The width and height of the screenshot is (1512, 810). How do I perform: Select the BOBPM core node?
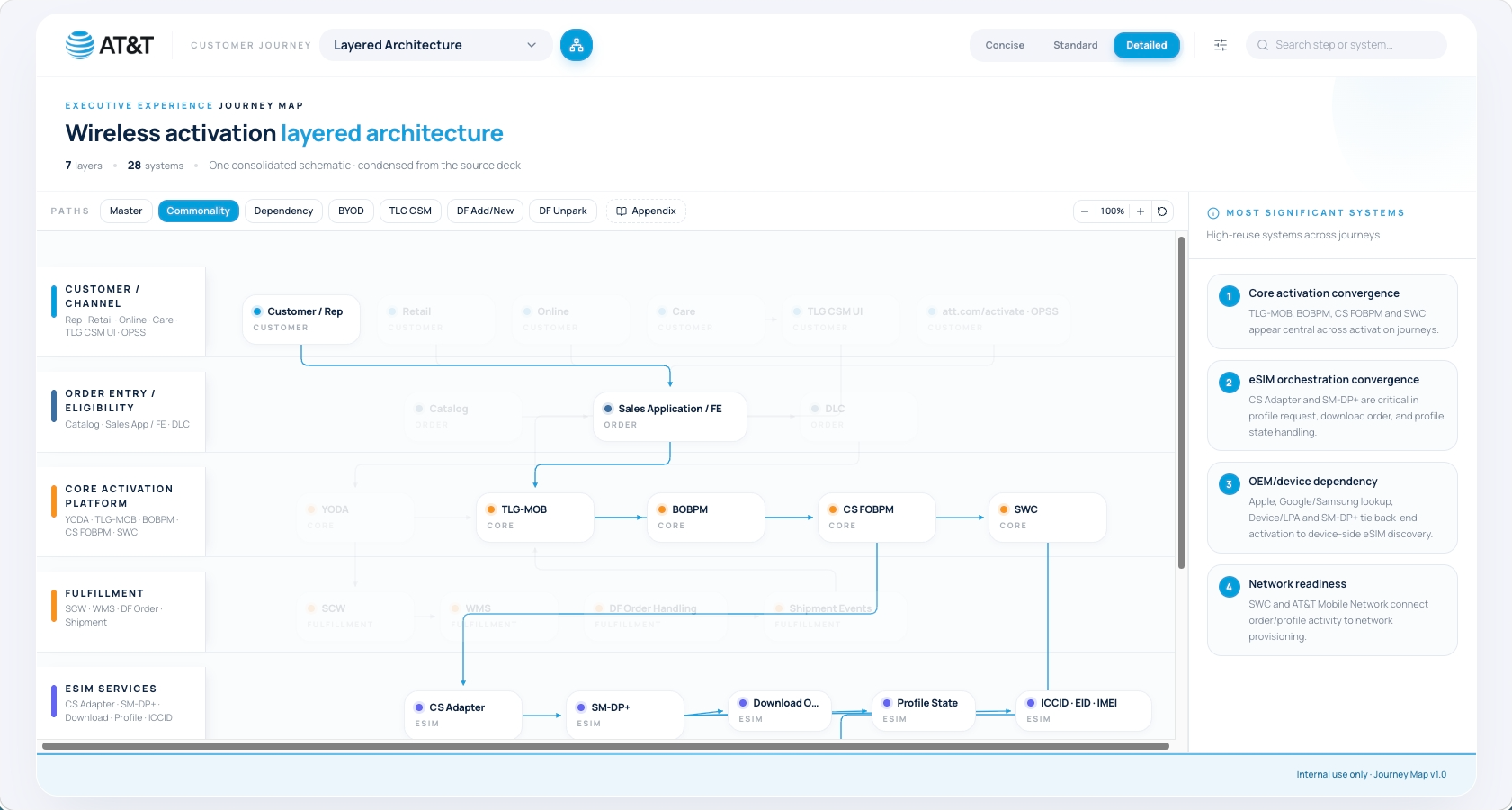706,517
